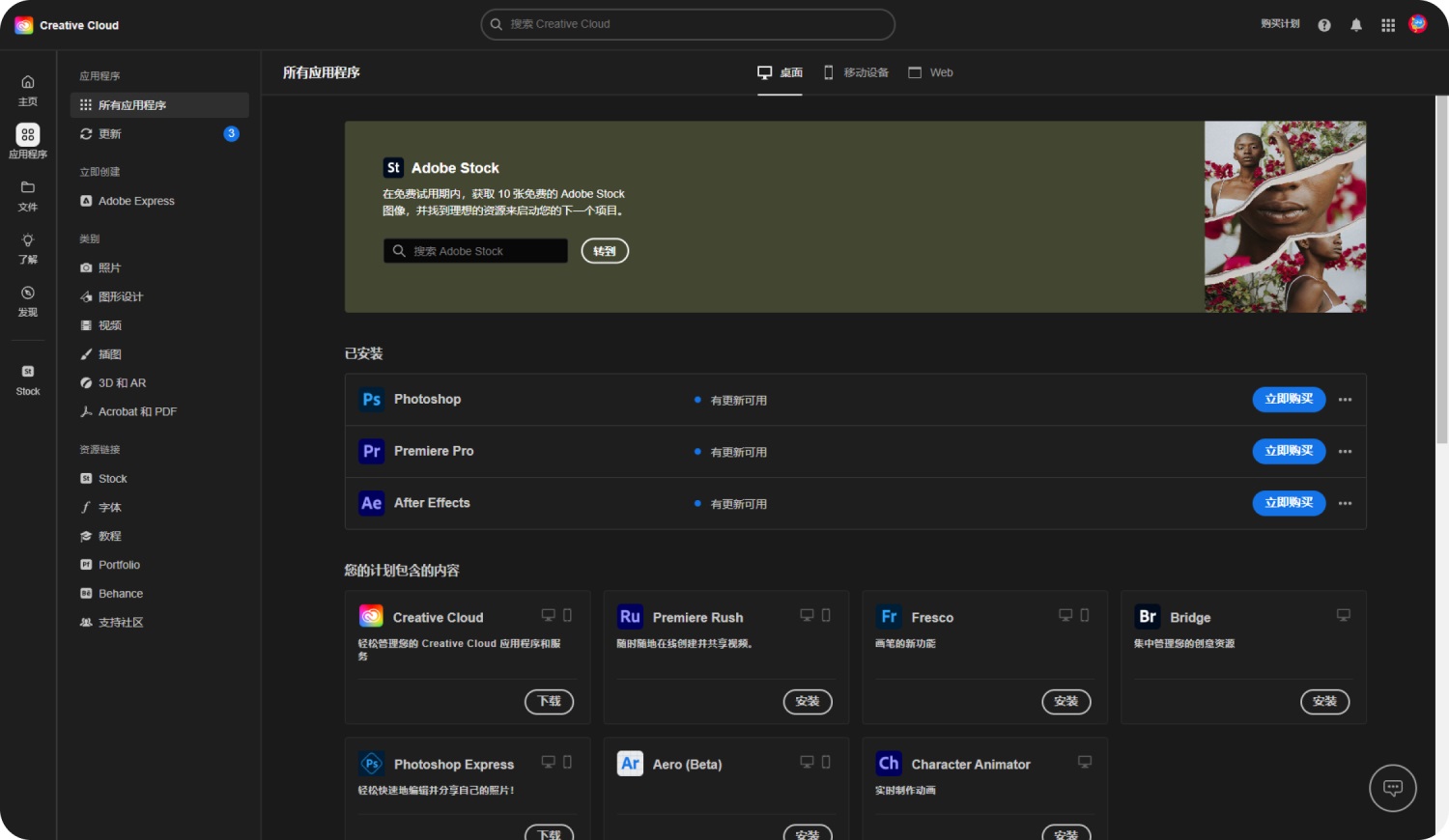Viewport: 1449px width, 840px height.
Task: Open the notifications bell icon
Action: pos(1356,25)
